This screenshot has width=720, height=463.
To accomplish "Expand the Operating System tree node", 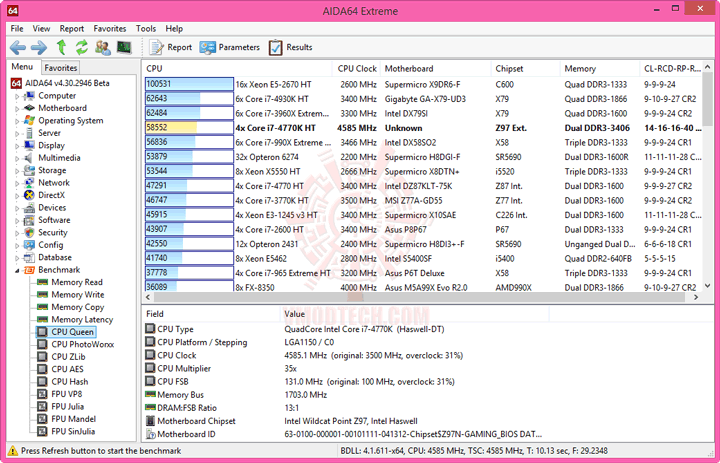I will click(17, 121).
